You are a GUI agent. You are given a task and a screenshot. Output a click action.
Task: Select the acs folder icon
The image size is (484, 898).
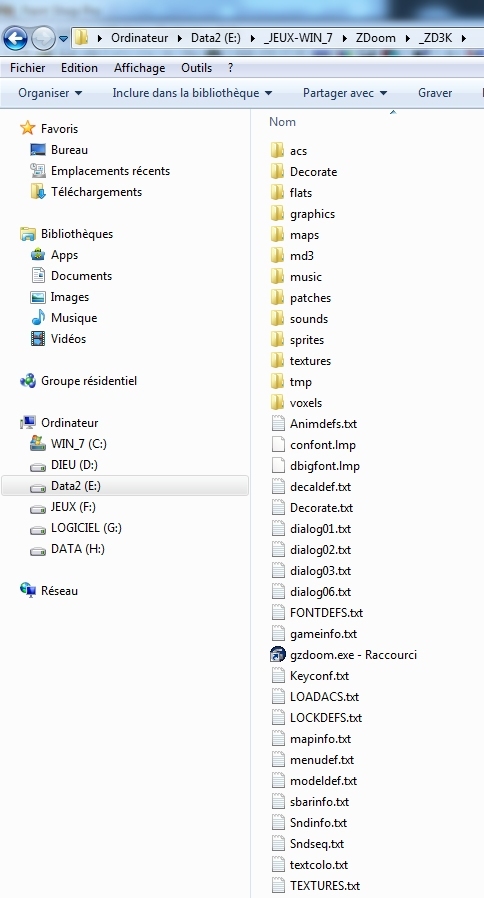pos(278,151)
